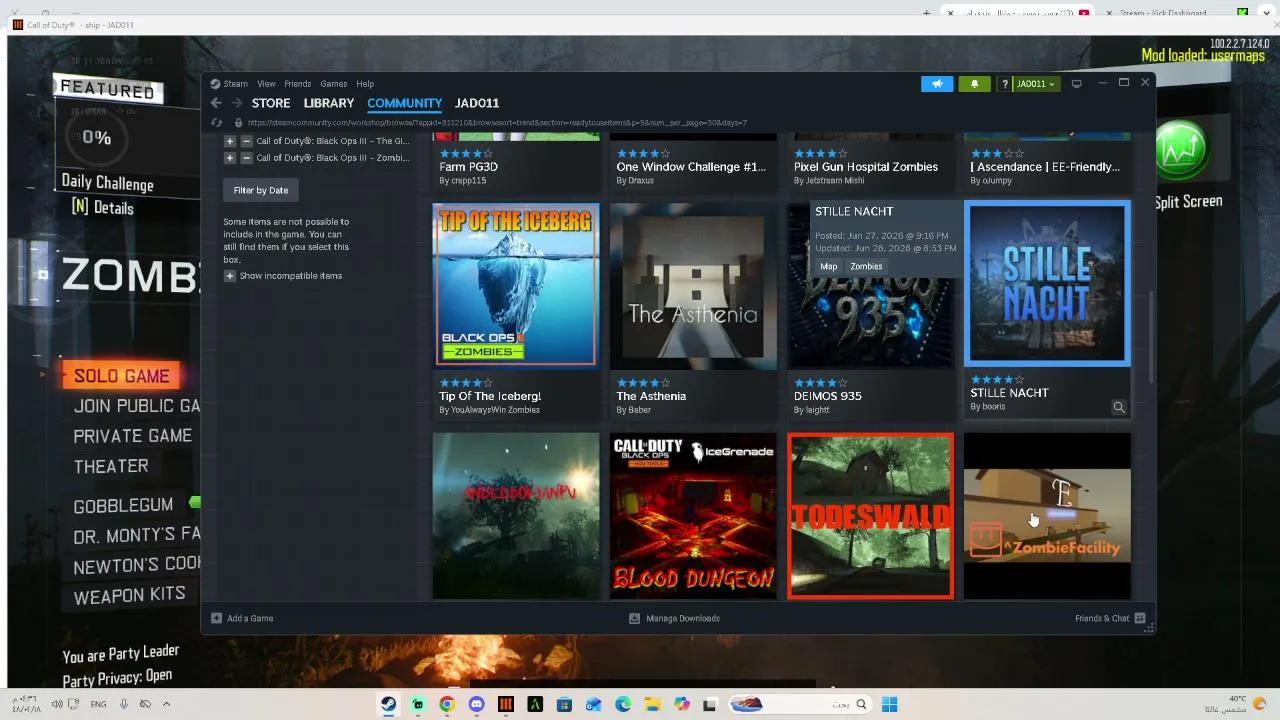Open the Microsoft Store taskbar icon
1280x720 pixels.
point(564,704)
